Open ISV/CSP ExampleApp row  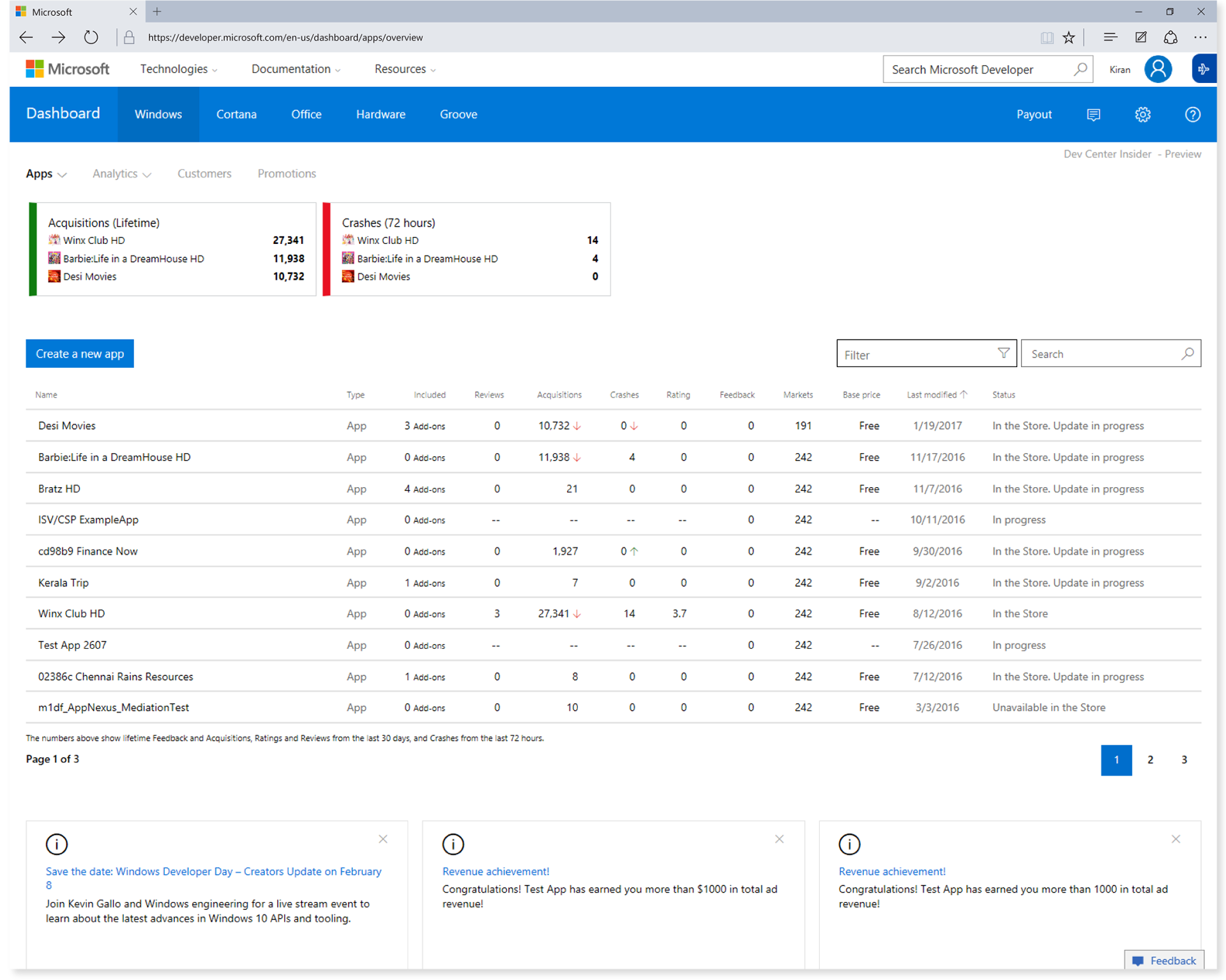coord(613,520)
